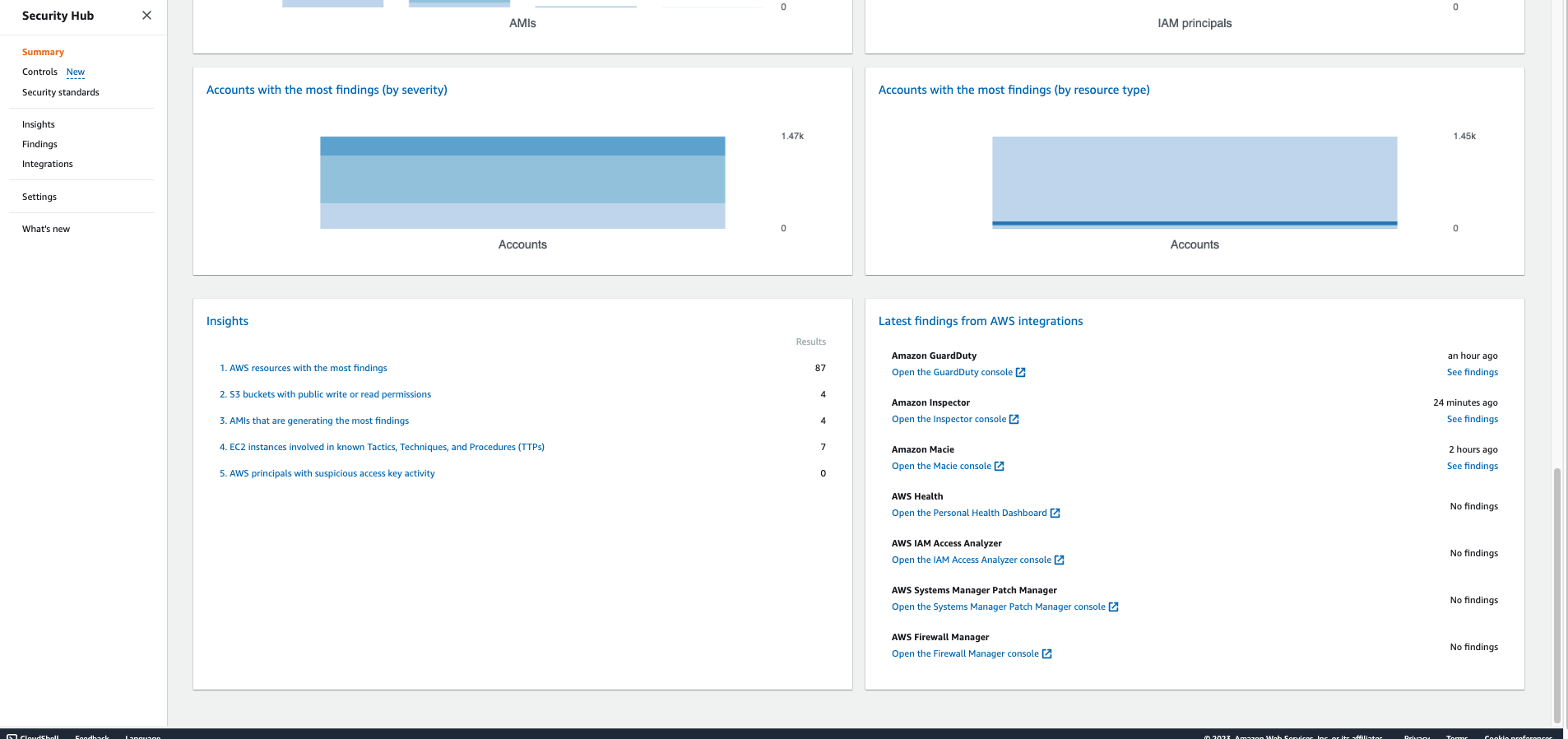Open Systems Manager Patch Manager external icon
Screen dimensions: 1568x739
pos(1114,607)
